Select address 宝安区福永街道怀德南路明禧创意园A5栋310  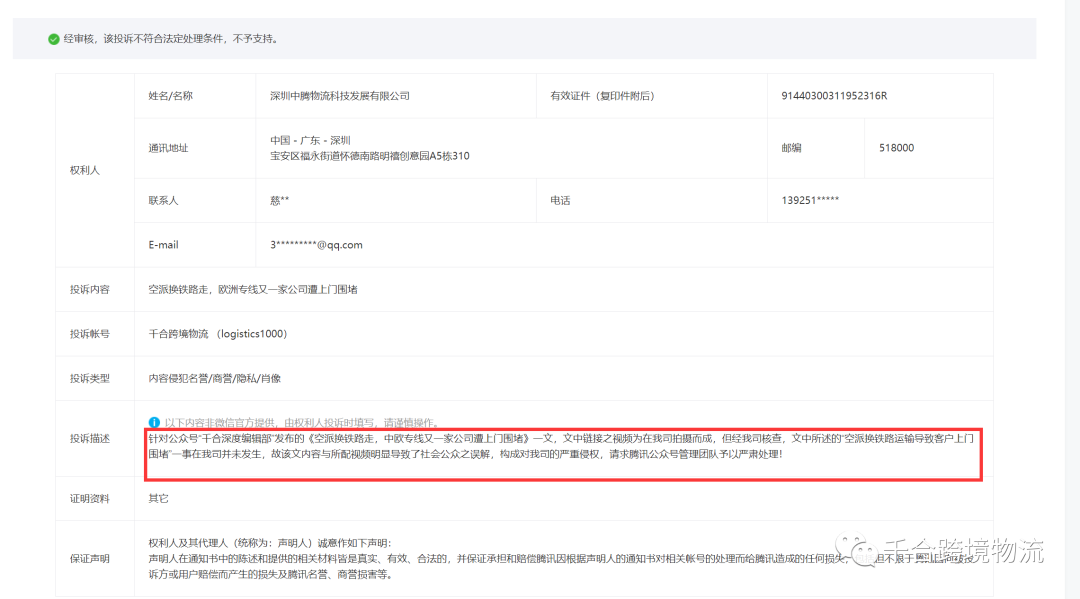370,156
